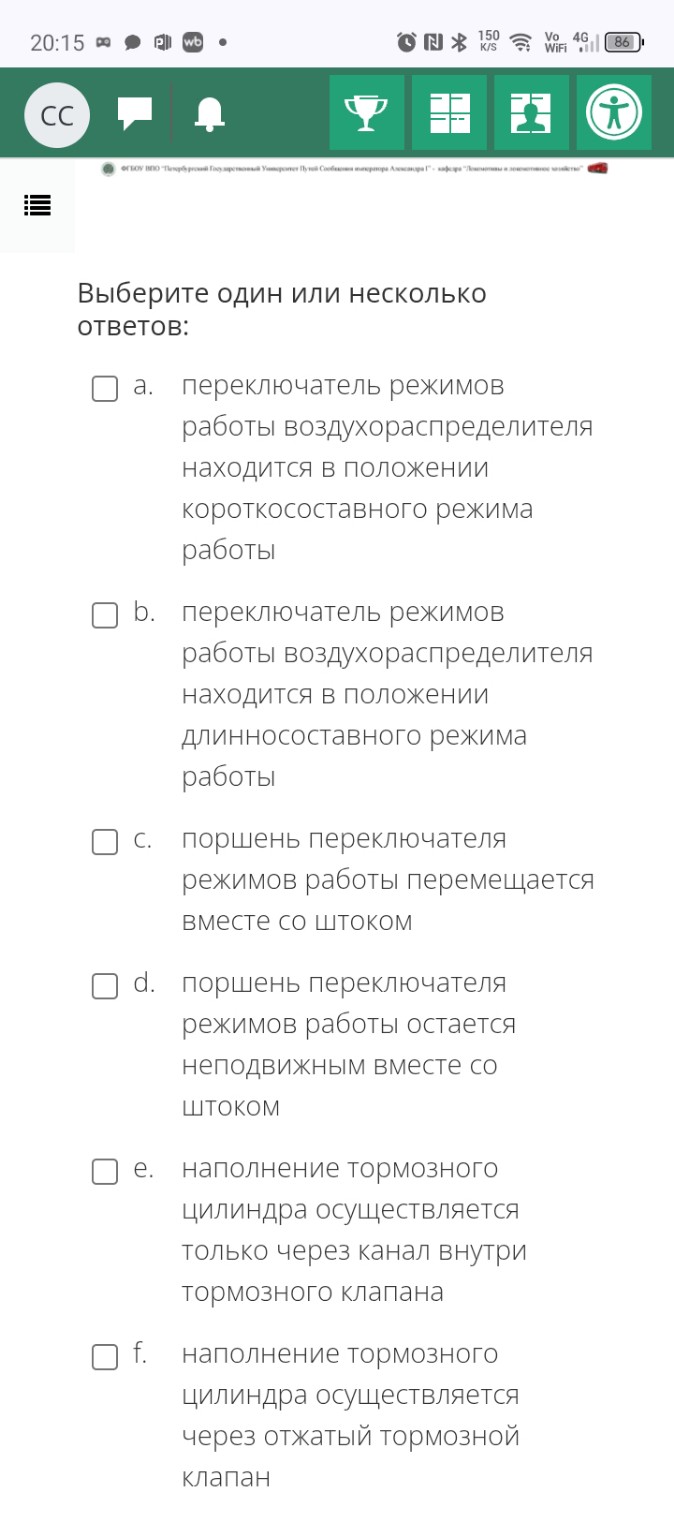The height and width of the screenshot is (1536, 674).
Task: Open the accessibility settings icon
Action: 613,112
